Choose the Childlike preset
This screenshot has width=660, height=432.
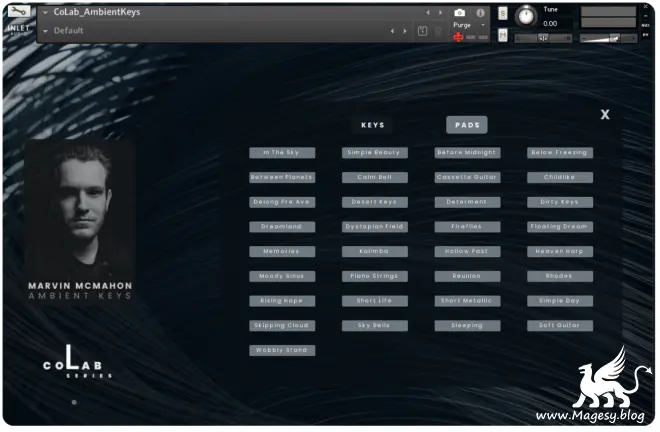(x=559, y=177)
